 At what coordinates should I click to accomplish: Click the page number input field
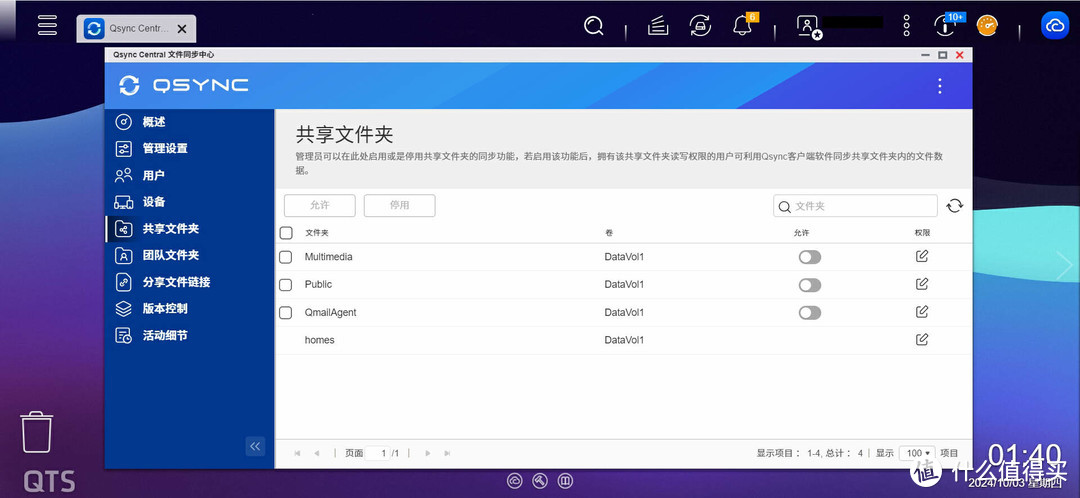pyautogui.click(x=378, y=453)
